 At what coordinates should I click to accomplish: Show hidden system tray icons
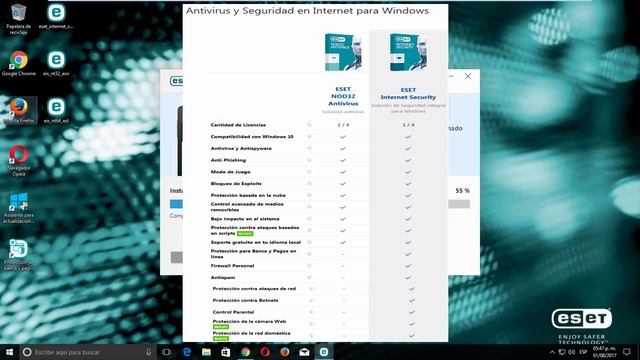click(552, 352)
